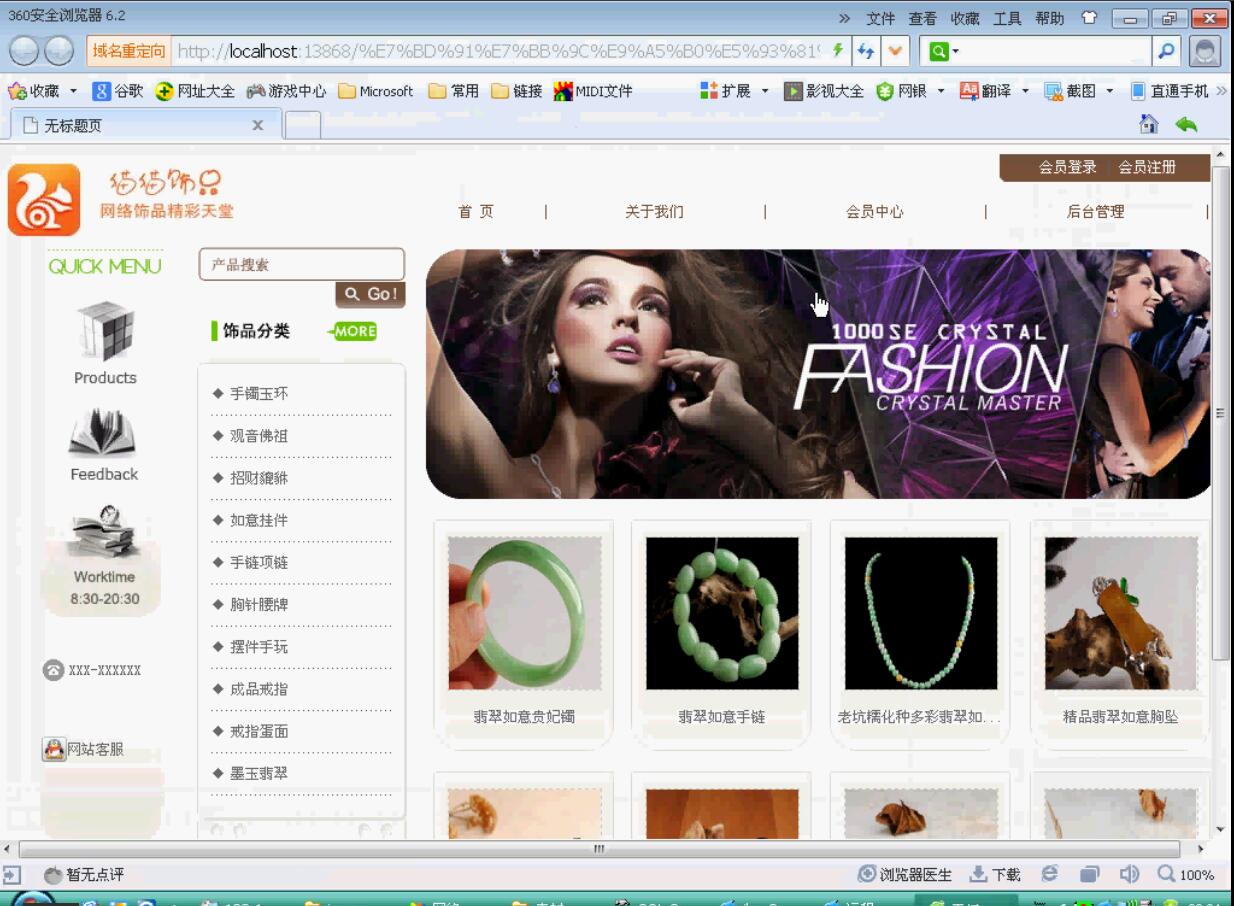Click the home icon on tab bar
Screen dimensions: 1234x906
tap(1149, 124)
